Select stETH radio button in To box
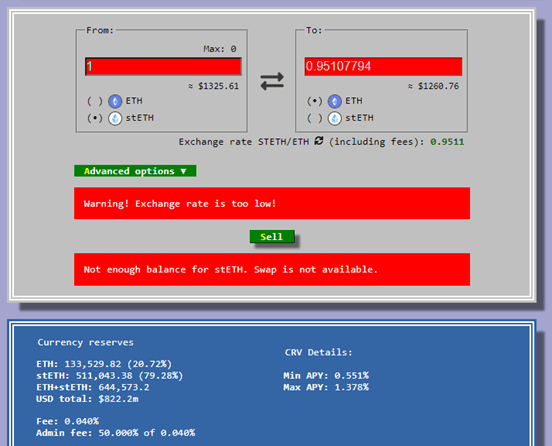552x446 pixels. pos(314,118)
